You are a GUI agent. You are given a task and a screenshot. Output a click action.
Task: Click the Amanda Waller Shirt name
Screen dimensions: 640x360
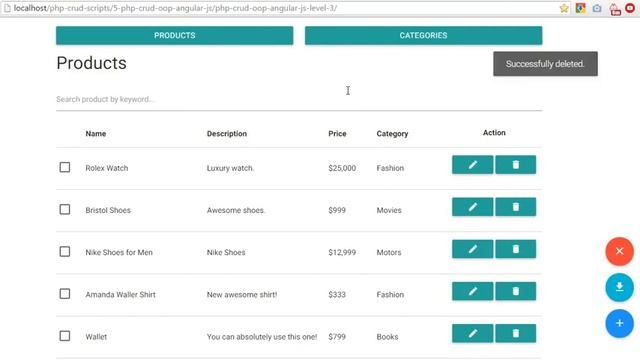click(x=120, y=295)
